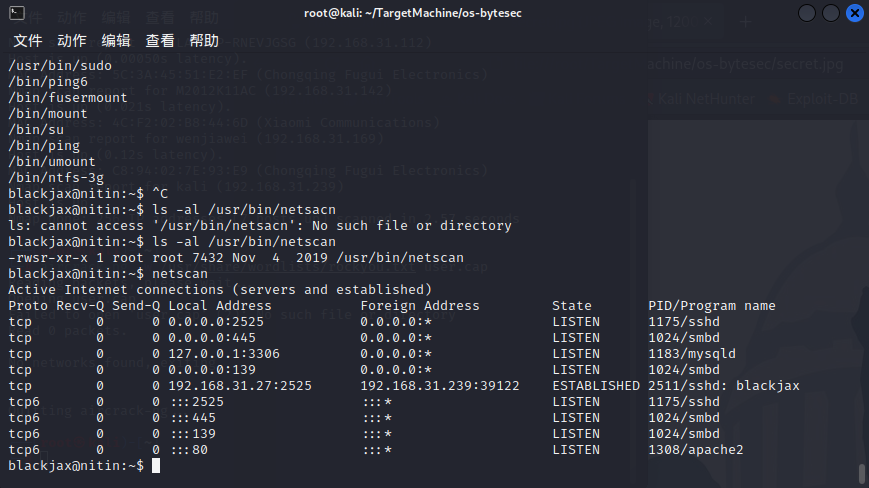Open the 文件 menu
The width and height of the screenshot is (869, 488).
[x=28, y=40]
